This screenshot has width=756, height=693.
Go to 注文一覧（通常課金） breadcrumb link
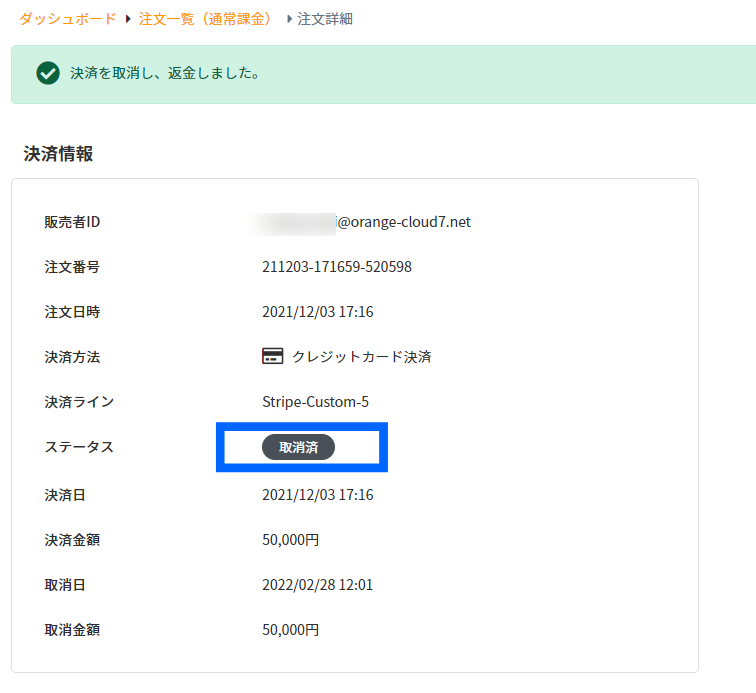coord(207,19)
